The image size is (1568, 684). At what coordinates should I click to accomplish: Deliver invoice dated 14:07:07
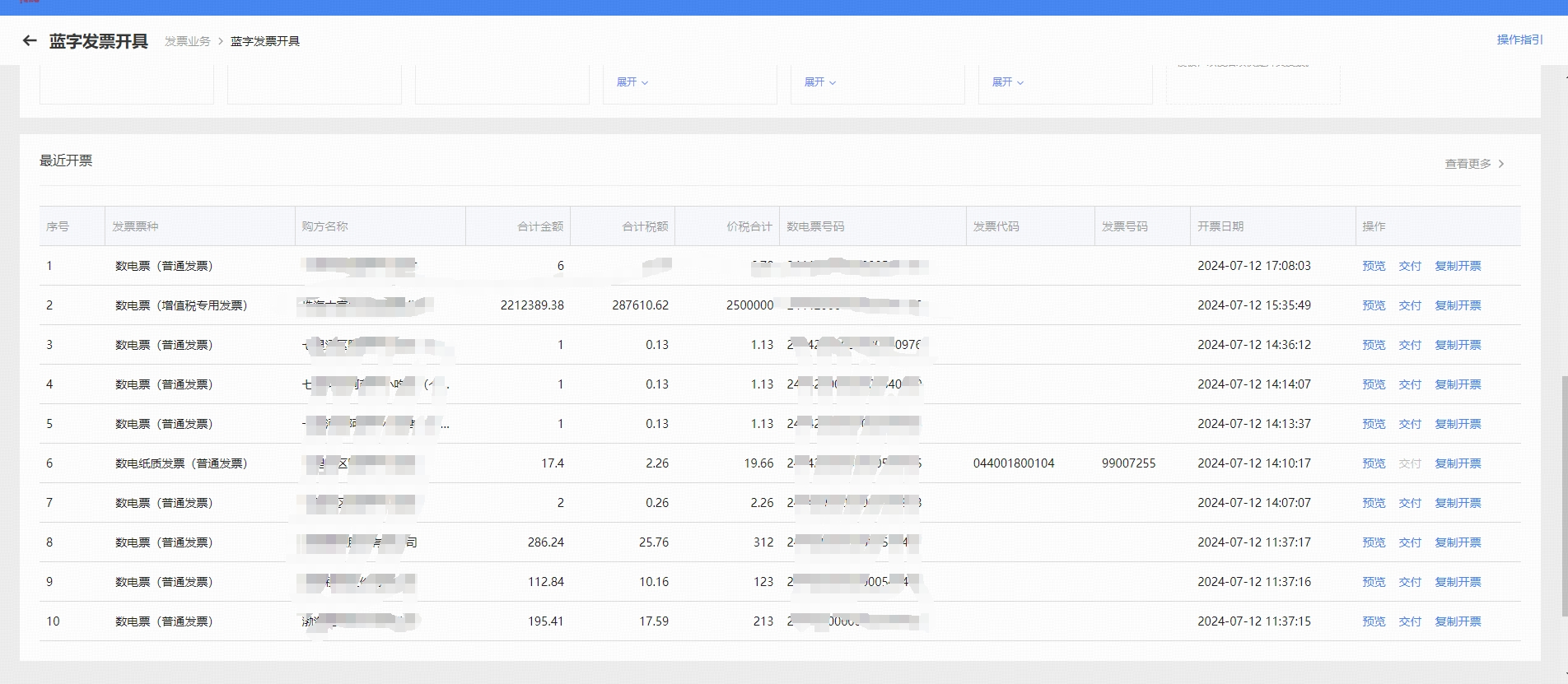coord(1410,503)
